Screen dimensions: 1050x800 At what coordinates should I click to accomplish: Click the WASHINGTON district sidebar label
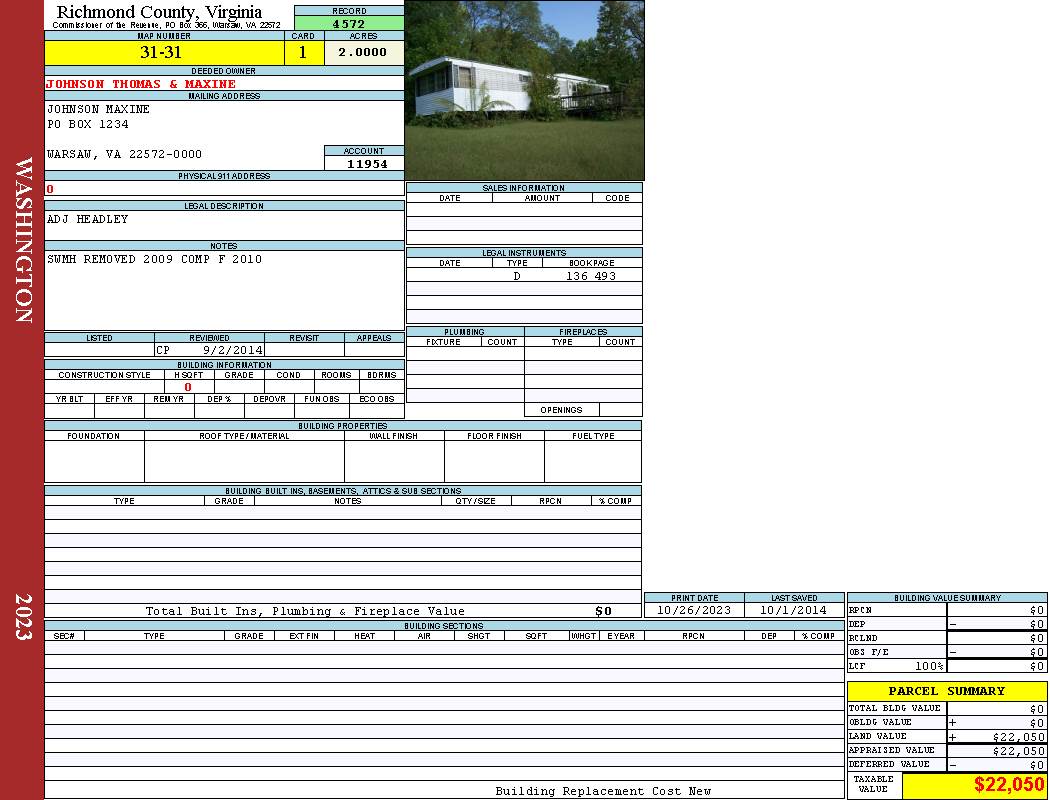click(23, 240)
